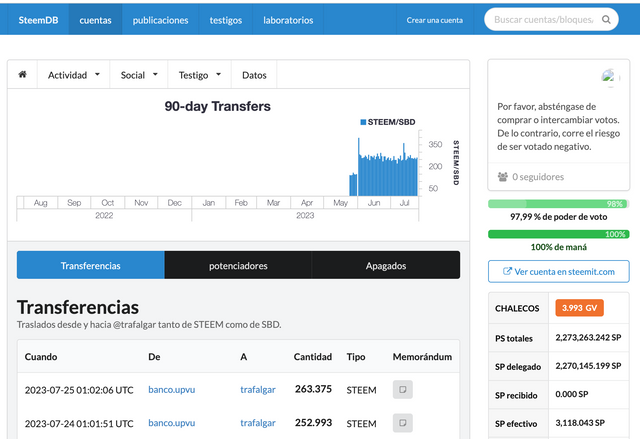
Task: Expand the Social dropdown
Action: point(139,75)
